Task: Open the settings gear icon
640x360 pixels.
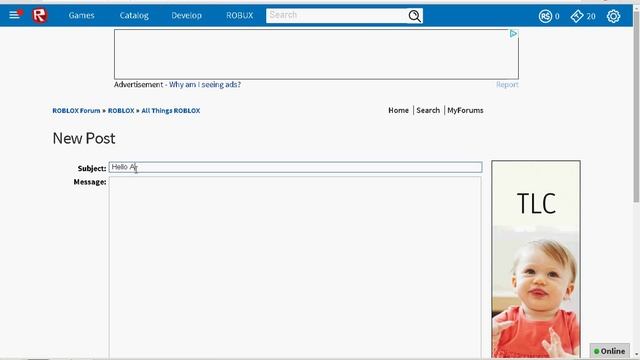Action: [x=613, y=16]
